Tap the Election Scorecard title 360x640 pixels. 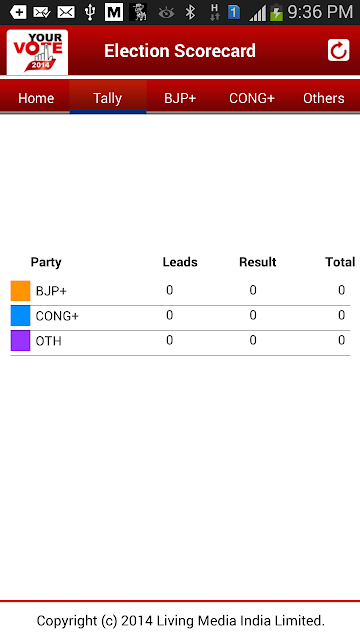coord(180,51)
